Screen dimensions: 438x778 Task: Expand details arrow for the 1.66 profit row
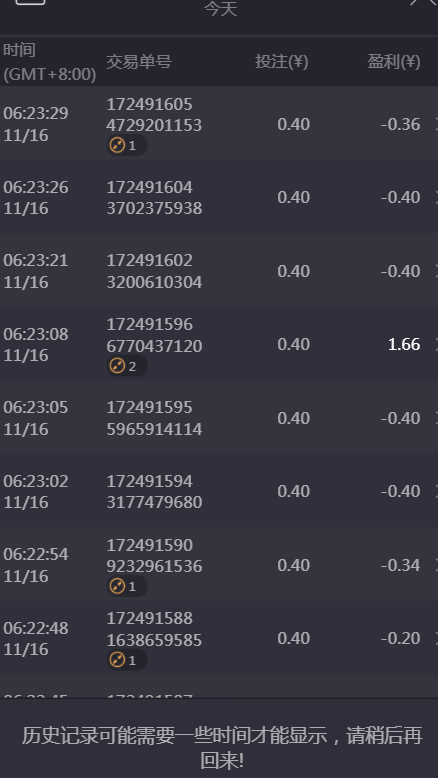(436, 344)
